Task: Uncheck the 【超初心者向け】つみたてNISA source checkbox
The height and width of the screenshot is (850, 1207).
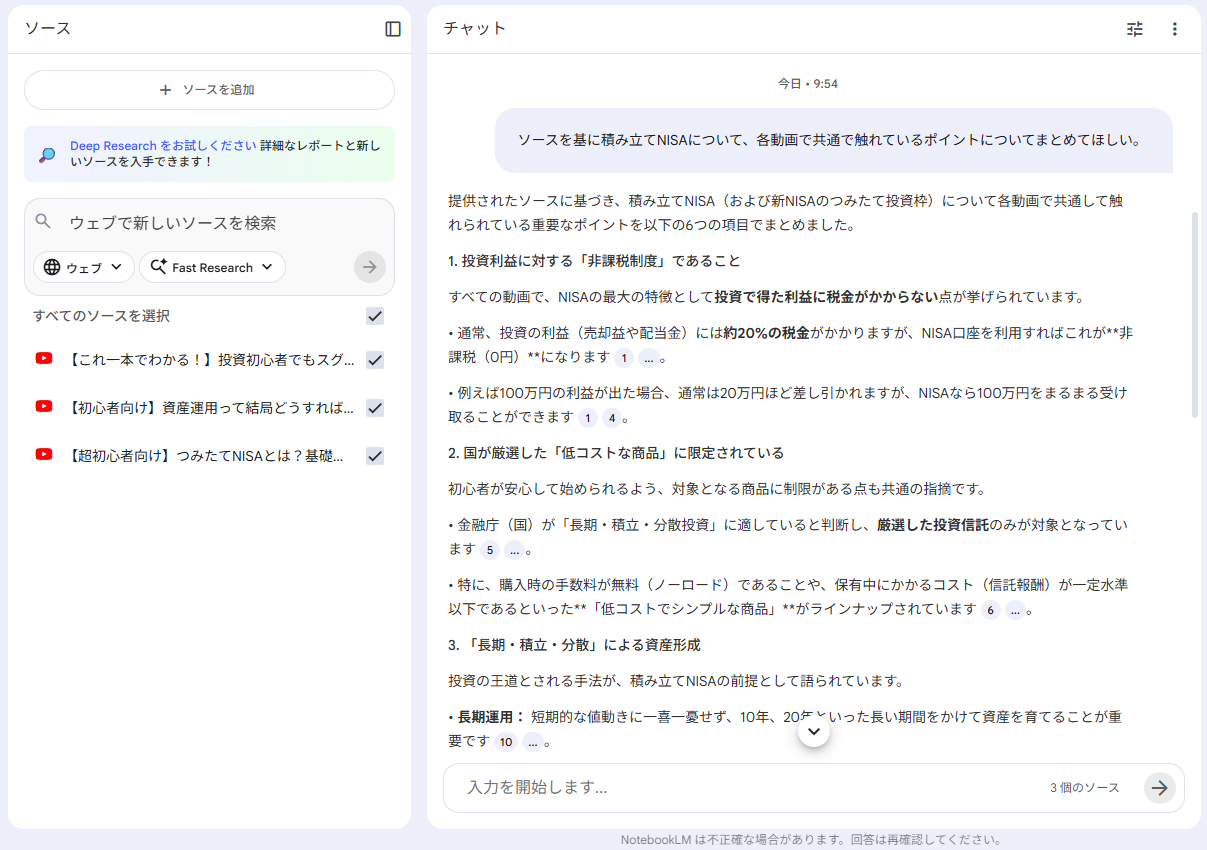Action: 375,456
